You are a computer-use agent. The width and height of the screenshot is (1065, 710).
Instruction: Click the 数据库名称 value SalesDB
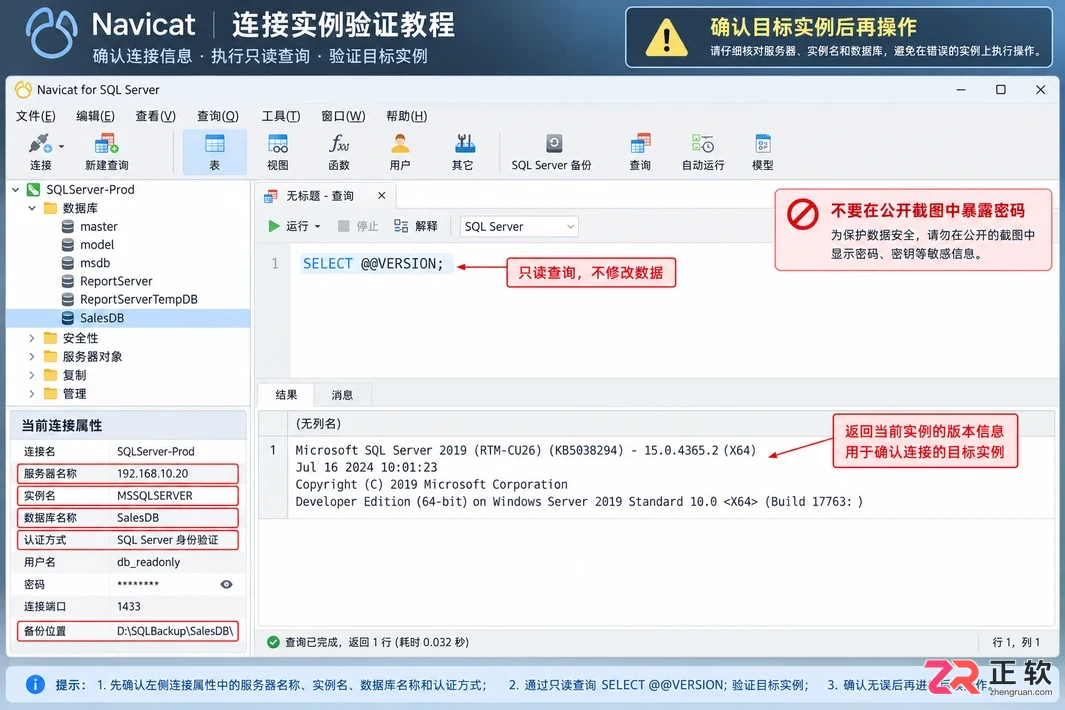pos(138,518)
